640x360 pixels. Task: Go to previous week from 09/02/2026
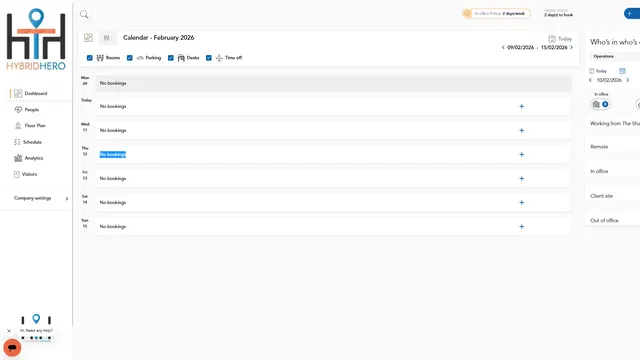point(503,47)
